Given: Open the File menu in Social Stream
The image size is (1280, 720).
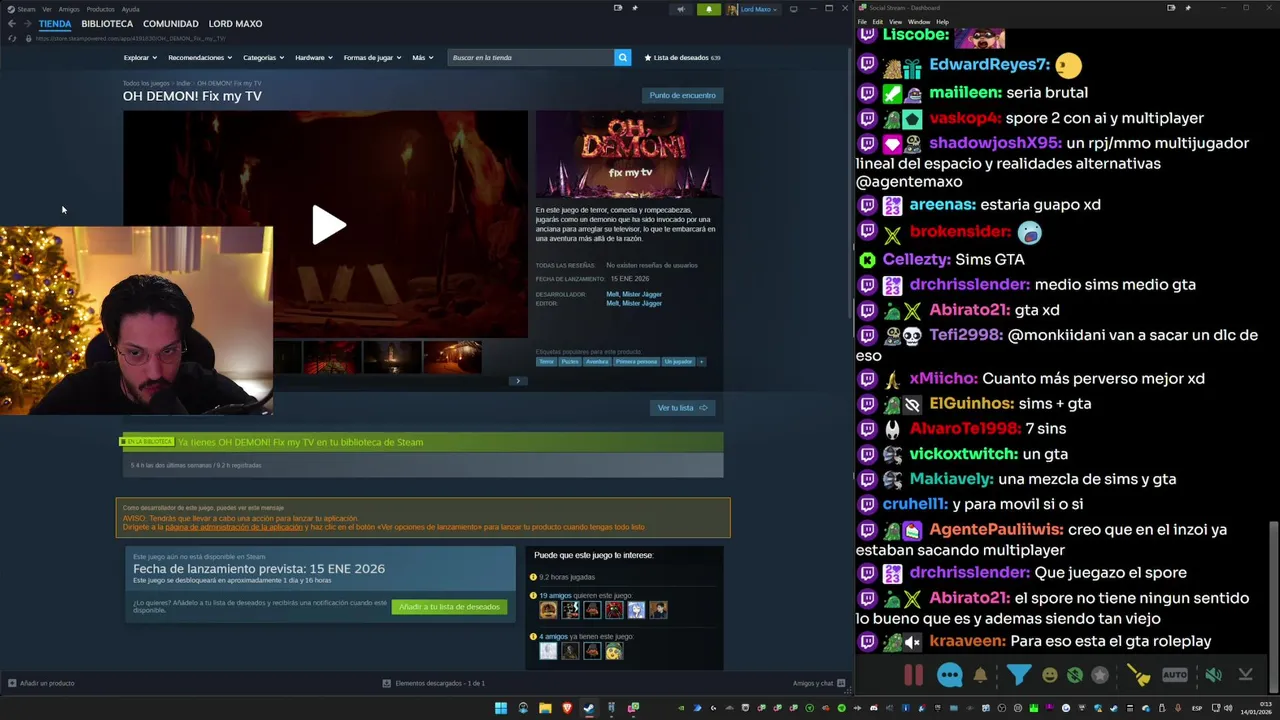Looking at the screenshot, I should [862, 21].
